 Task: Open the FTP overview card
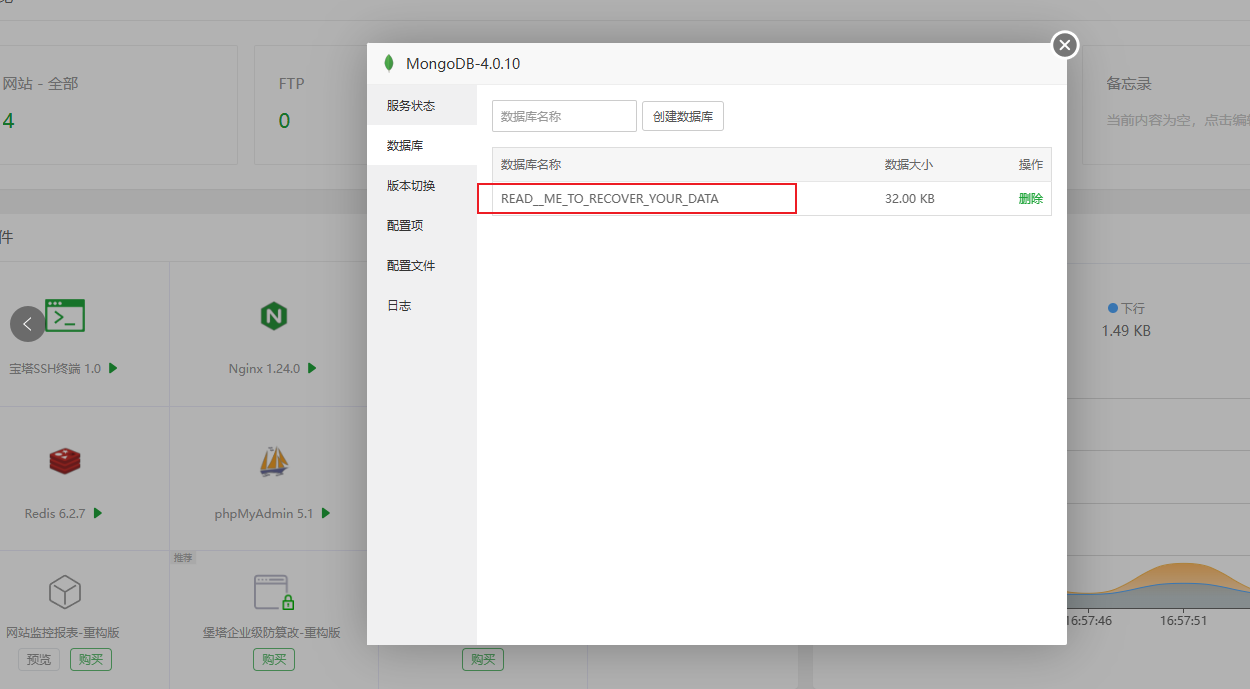[x=310, y=104]
